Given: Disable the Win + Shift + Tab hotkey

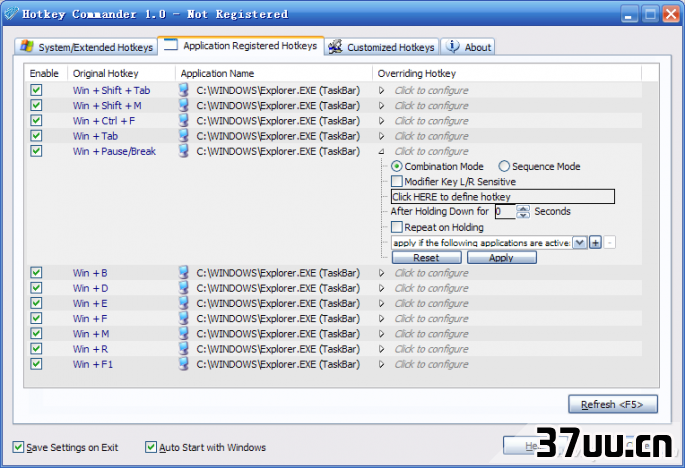Looking at the screenshot, I should pyautogui.click(x=36, y=90).
